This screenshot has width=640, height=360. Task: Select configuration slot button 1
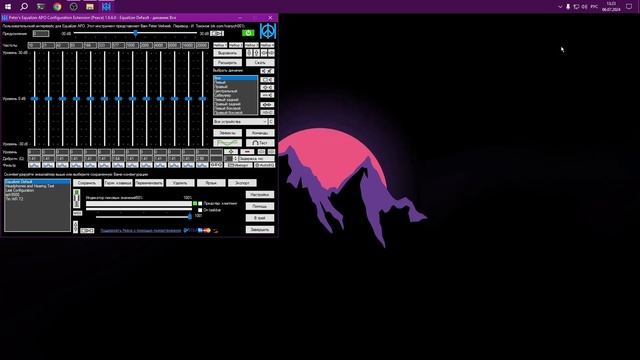coord(220,45)
